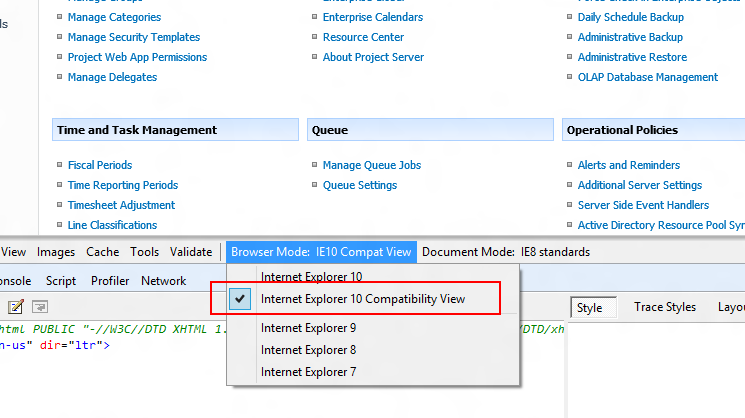This screenshot has width=745, height=418.
Task: Open the Validate menu in developer tools
Action: pos(191,252)
